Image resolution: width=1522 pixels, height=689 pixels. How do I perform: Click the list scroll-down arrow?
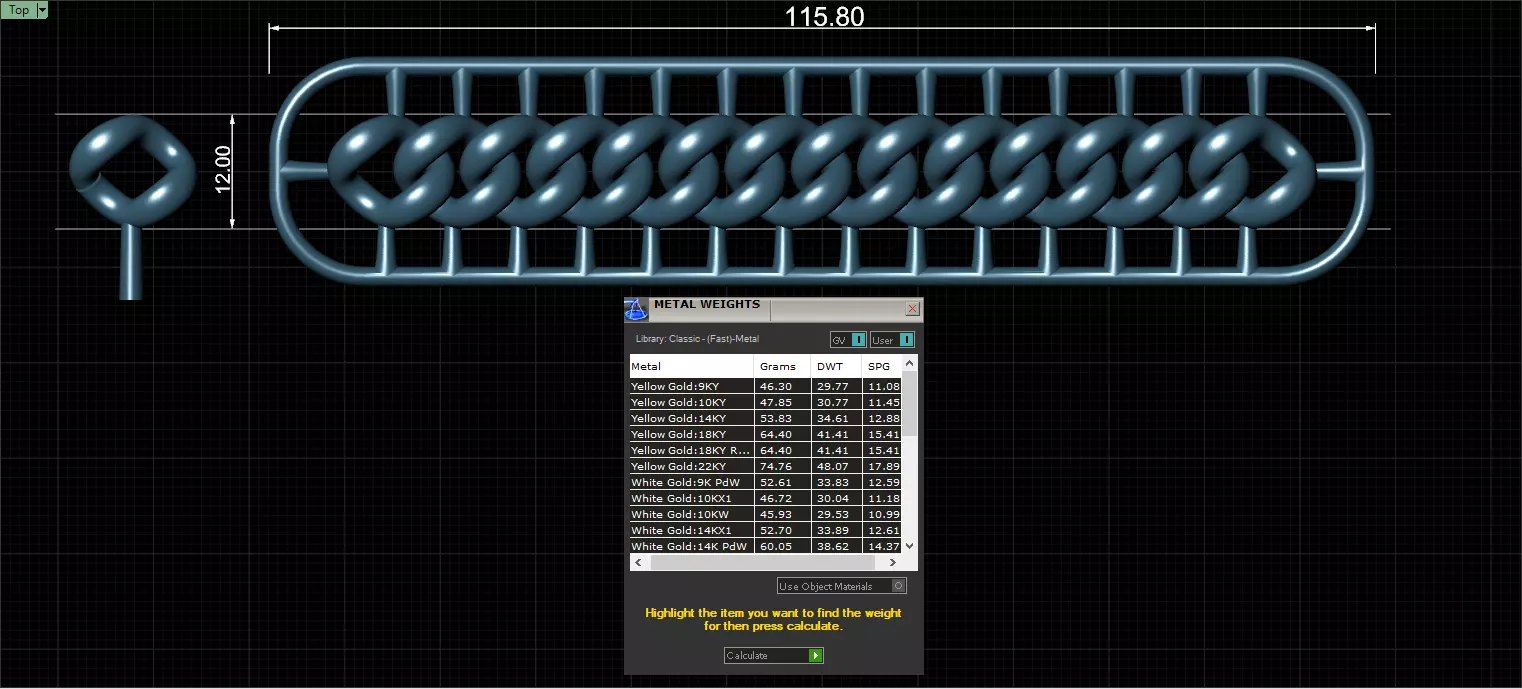(x=909, y=545)
